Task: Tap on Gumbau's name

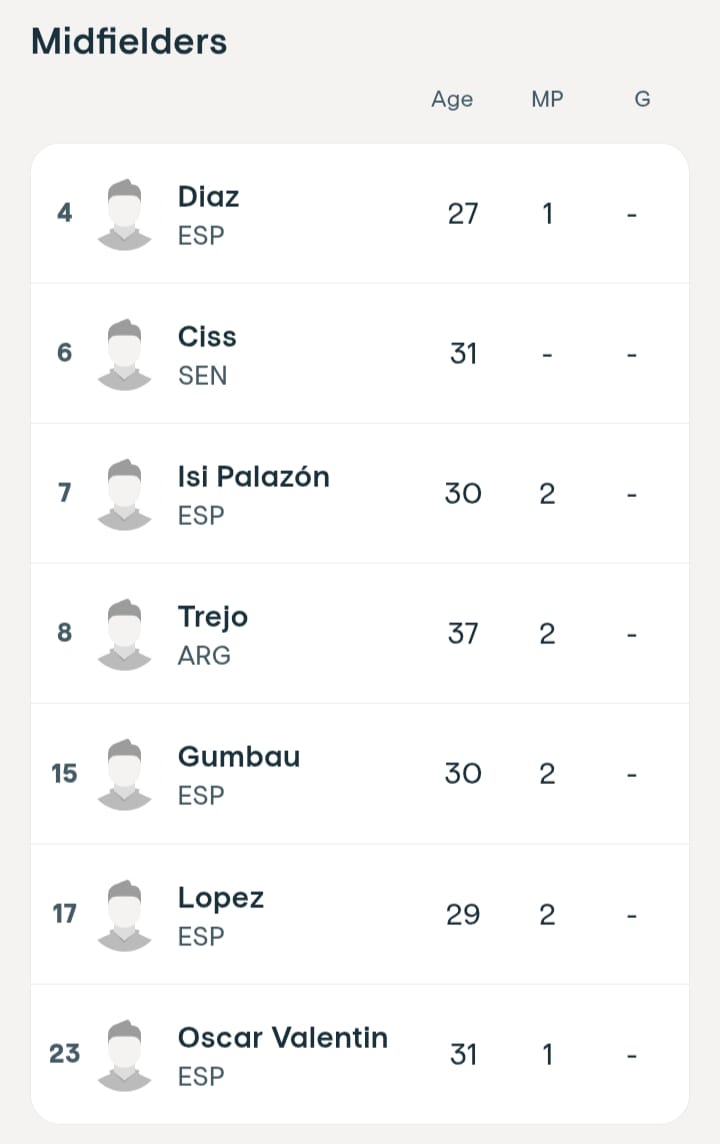Action: [238, 757]
